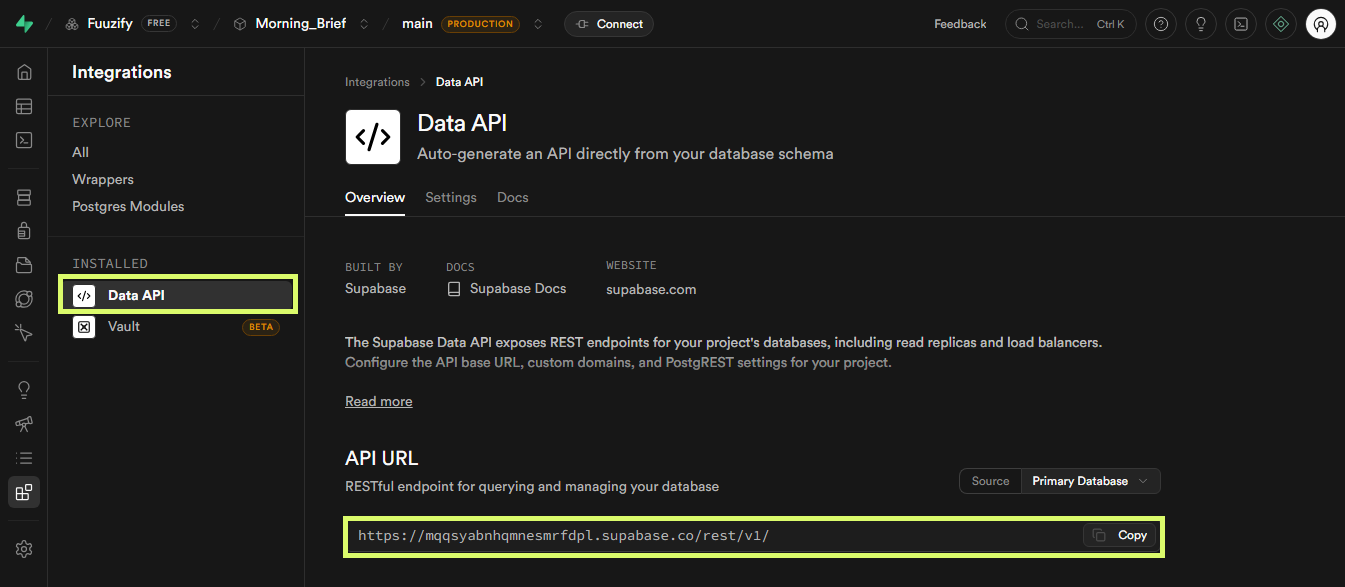The height and width of the screenshot is (587, 1345).
Task: Click the Supabase text under Built By
Action: pyautogui.click(x=375, y=289)
